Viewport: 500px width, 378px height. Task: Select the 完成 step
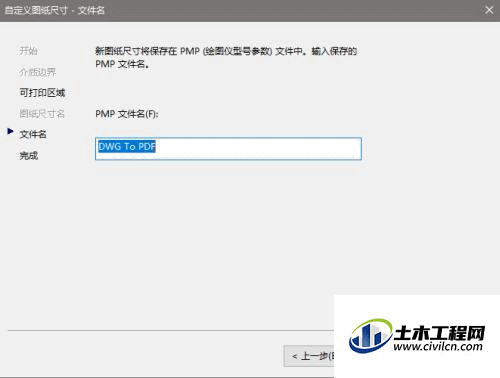pyautogui.click(x=29, y=155)
